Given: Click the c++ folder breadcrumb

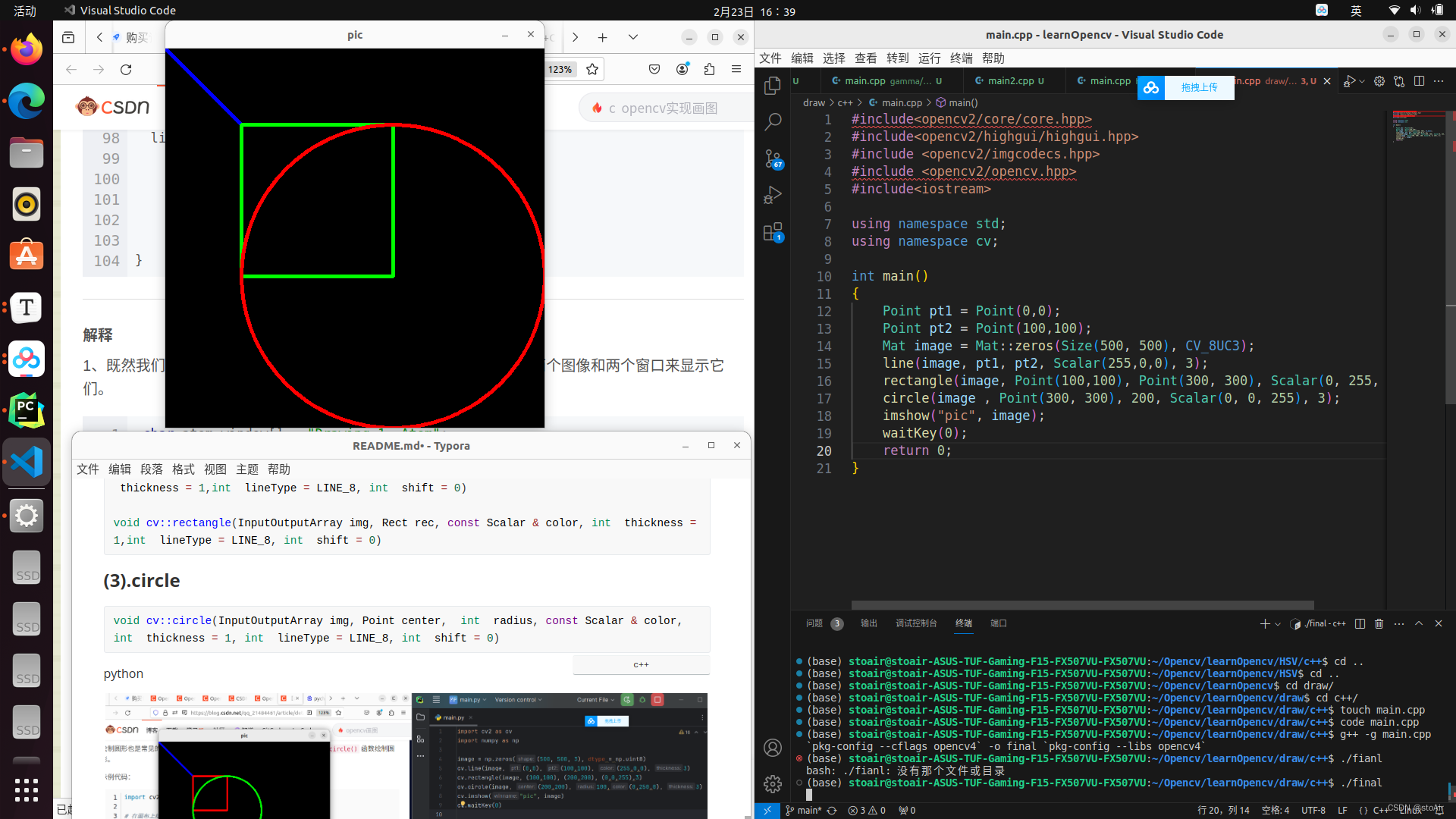Looking at the screenshot, I should (845, 103).
